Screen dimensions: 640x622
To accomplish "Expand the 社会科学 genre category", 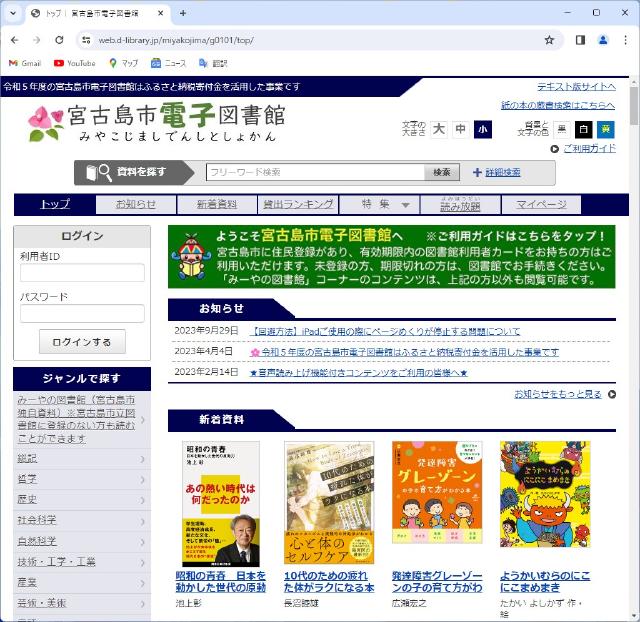I will 82,520.
